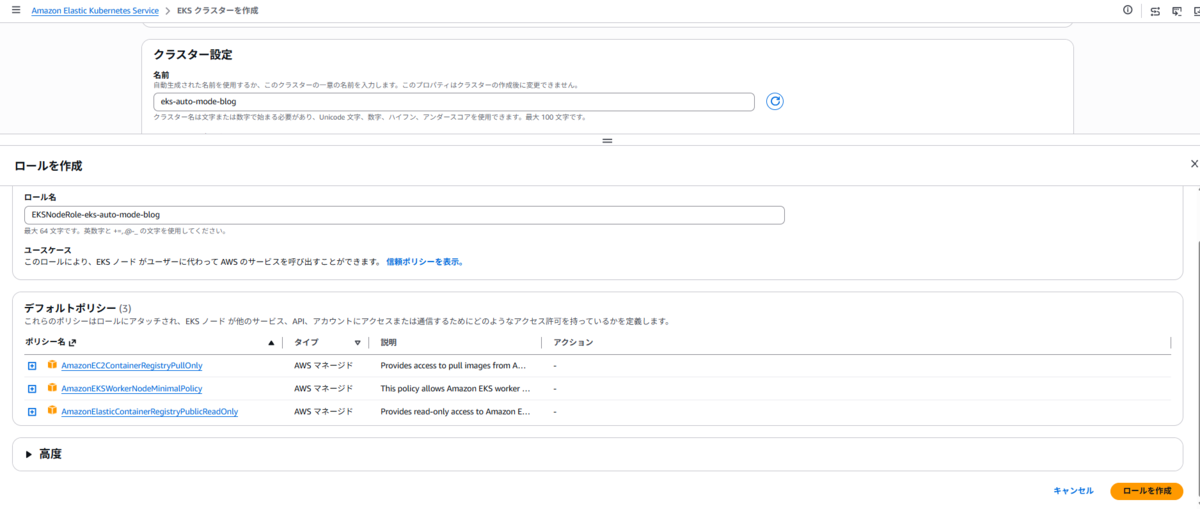The width and height of the screenshot is (1200, 509).
Task: Click description 'This policy allows Amazon EKS worker'
Action: [455, 388]
